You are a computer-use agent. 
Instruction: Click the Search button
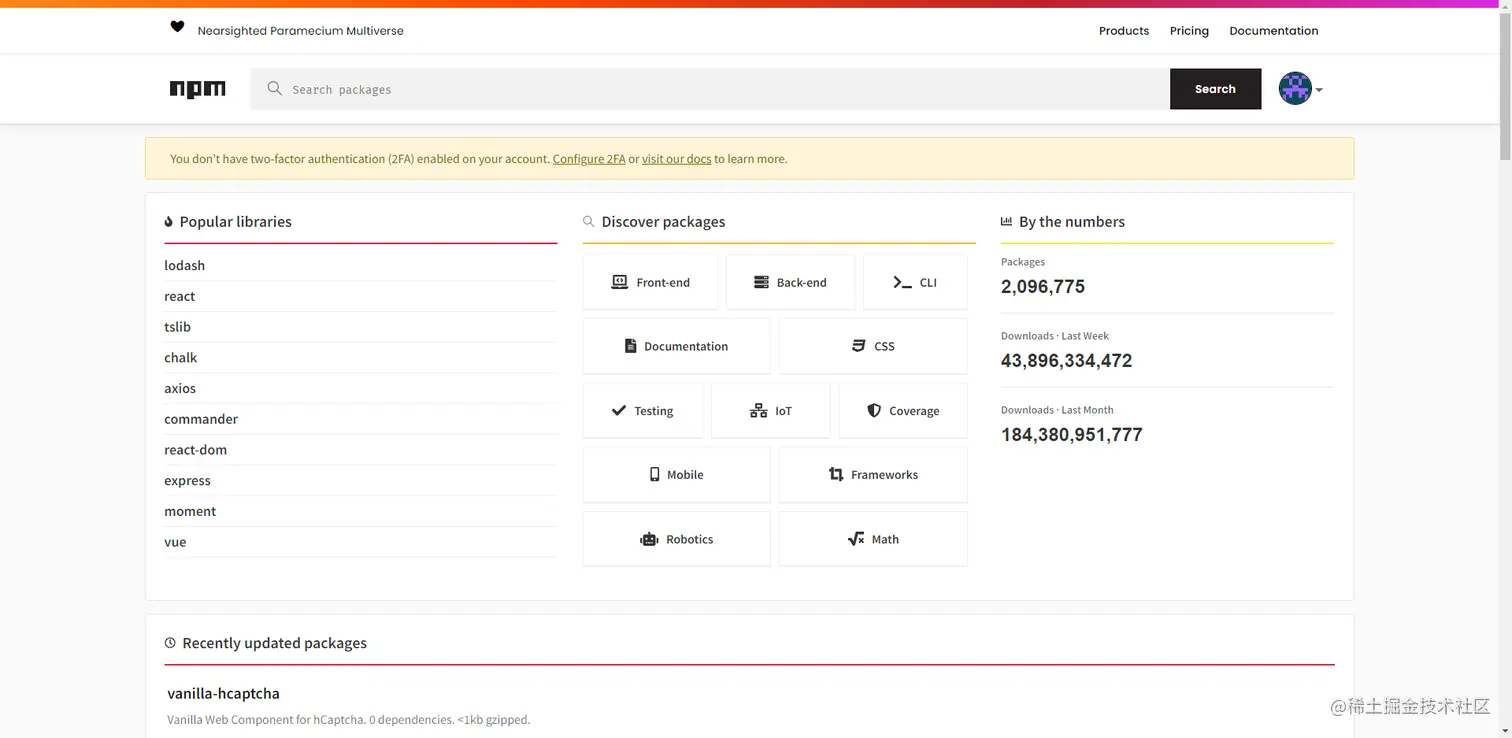pos(1215,89)
